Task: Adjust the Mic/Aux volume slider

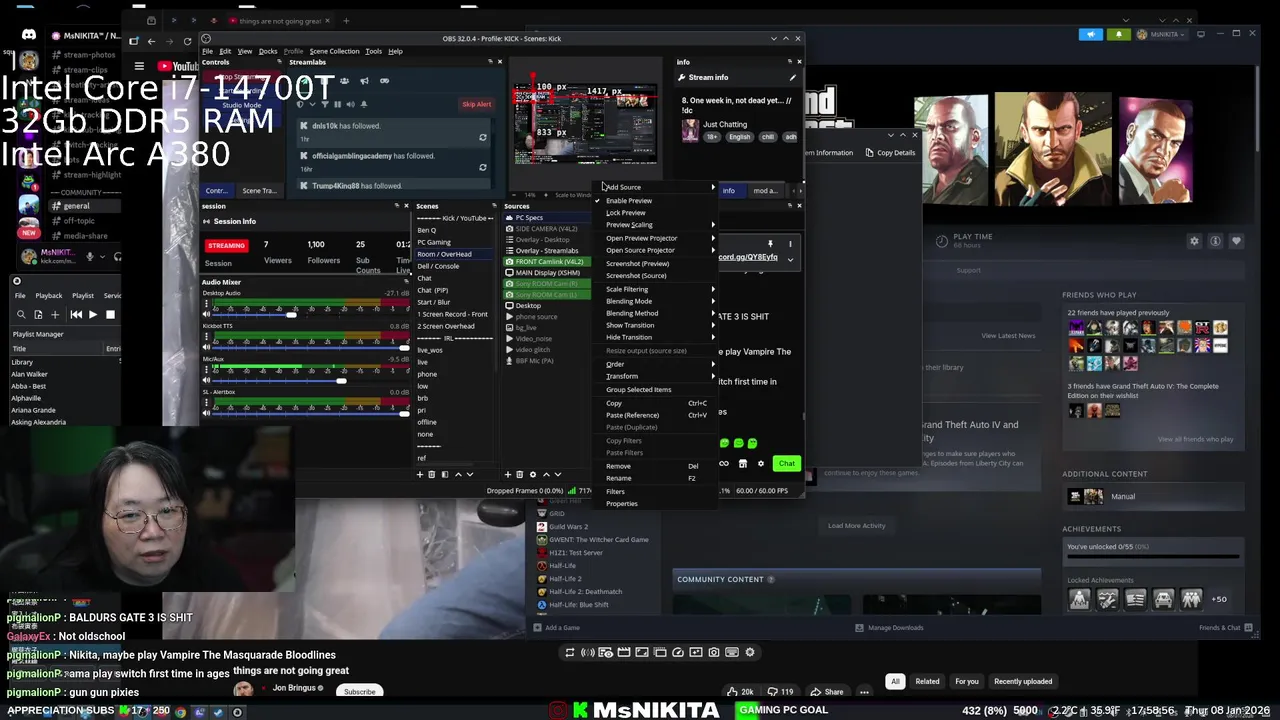Action: point(341,380)
